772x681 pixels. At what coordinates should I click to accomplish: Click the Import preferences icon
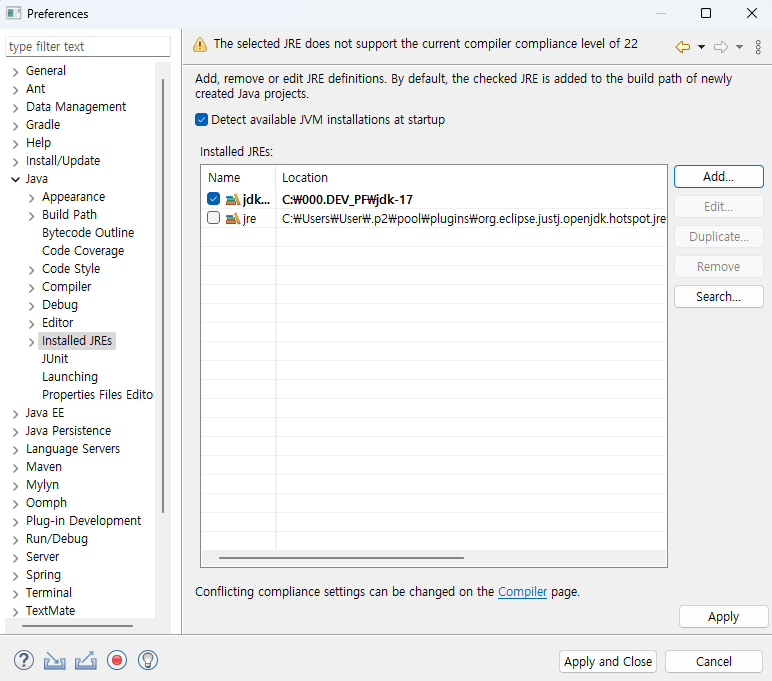point(55,661)
